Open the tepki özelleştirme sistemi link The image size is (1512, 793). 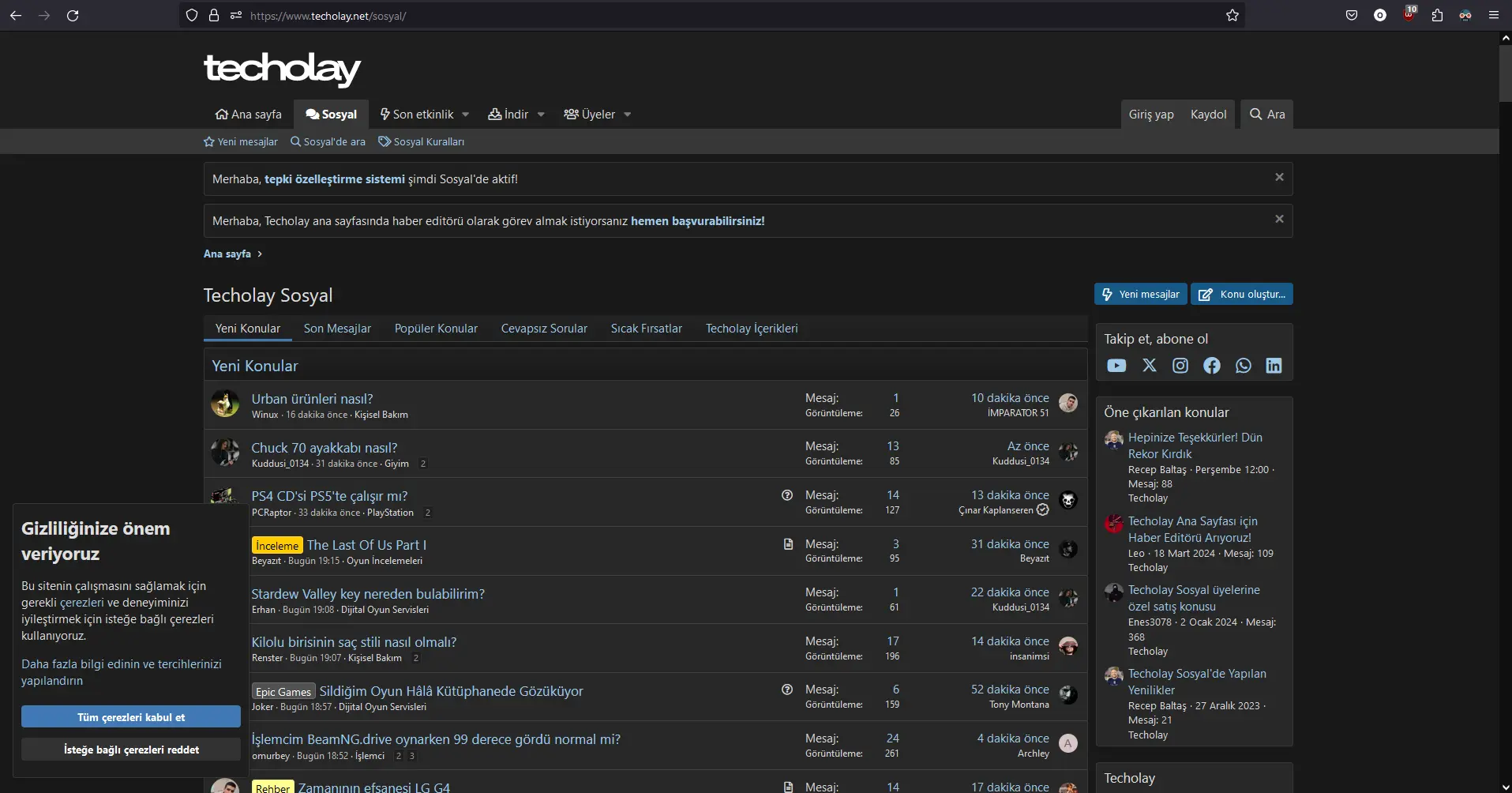(x=335, y=179)
